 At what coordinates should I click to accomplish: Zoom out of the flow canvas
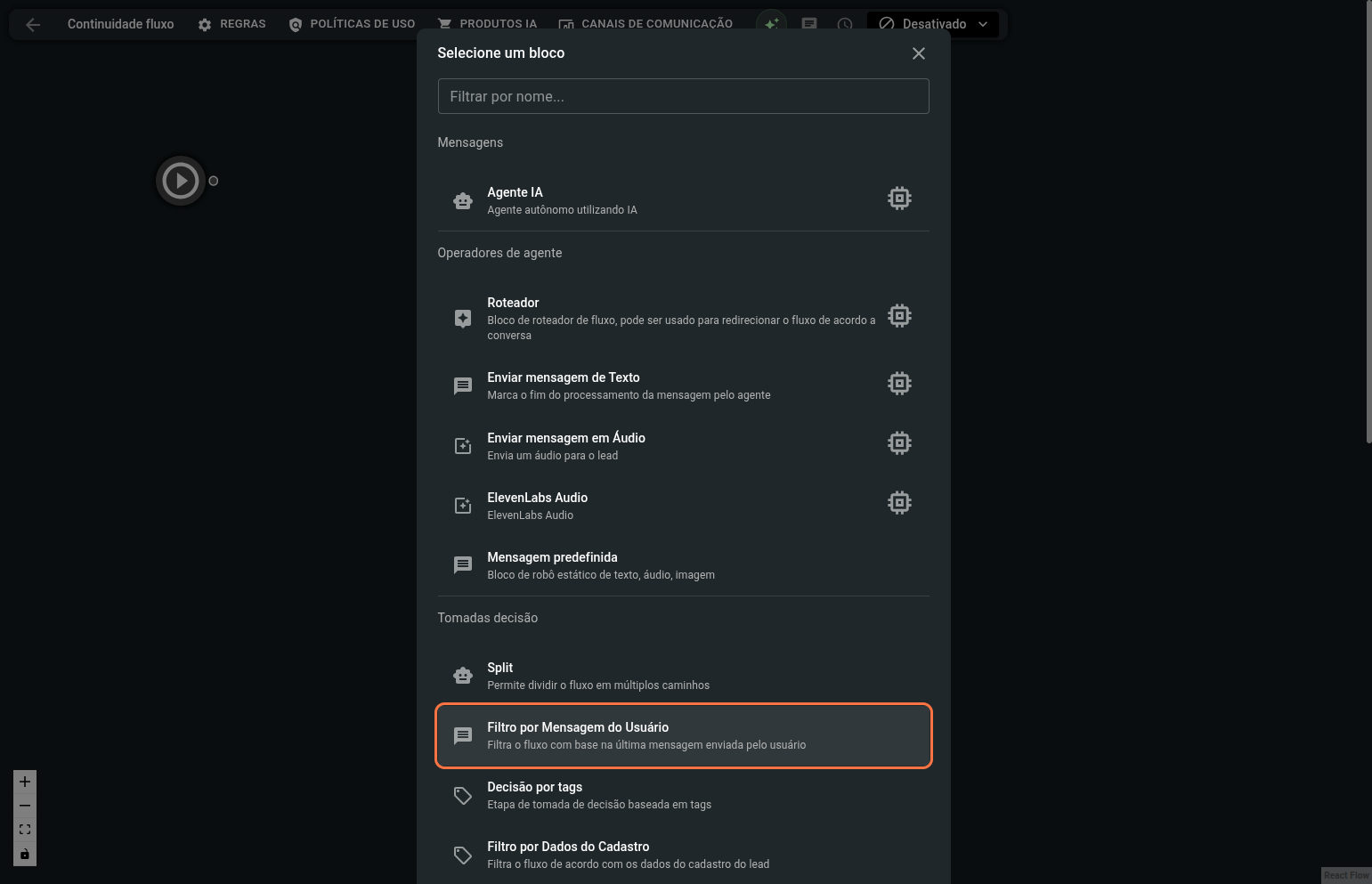point(25,806)
